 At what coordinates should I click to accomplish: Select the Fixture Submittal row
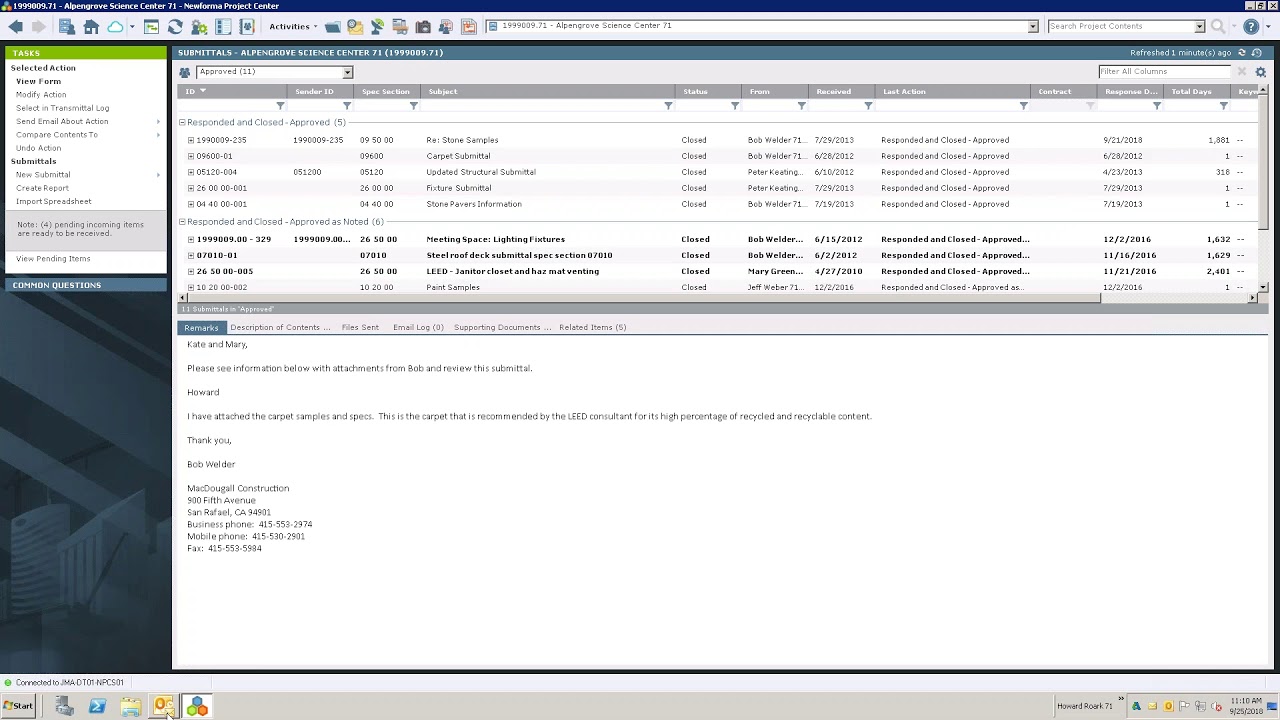click(717, 188)
